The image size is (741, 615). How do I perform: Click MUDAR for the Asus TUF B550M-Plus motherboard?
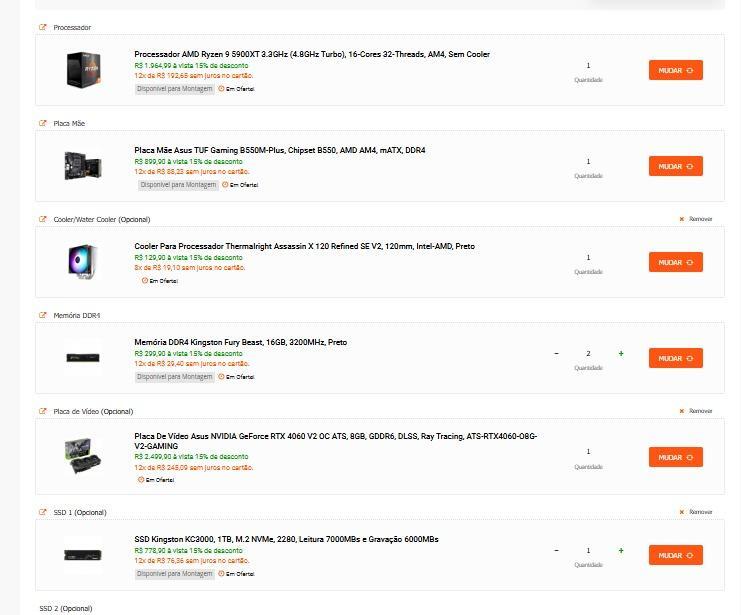point(676,166)
